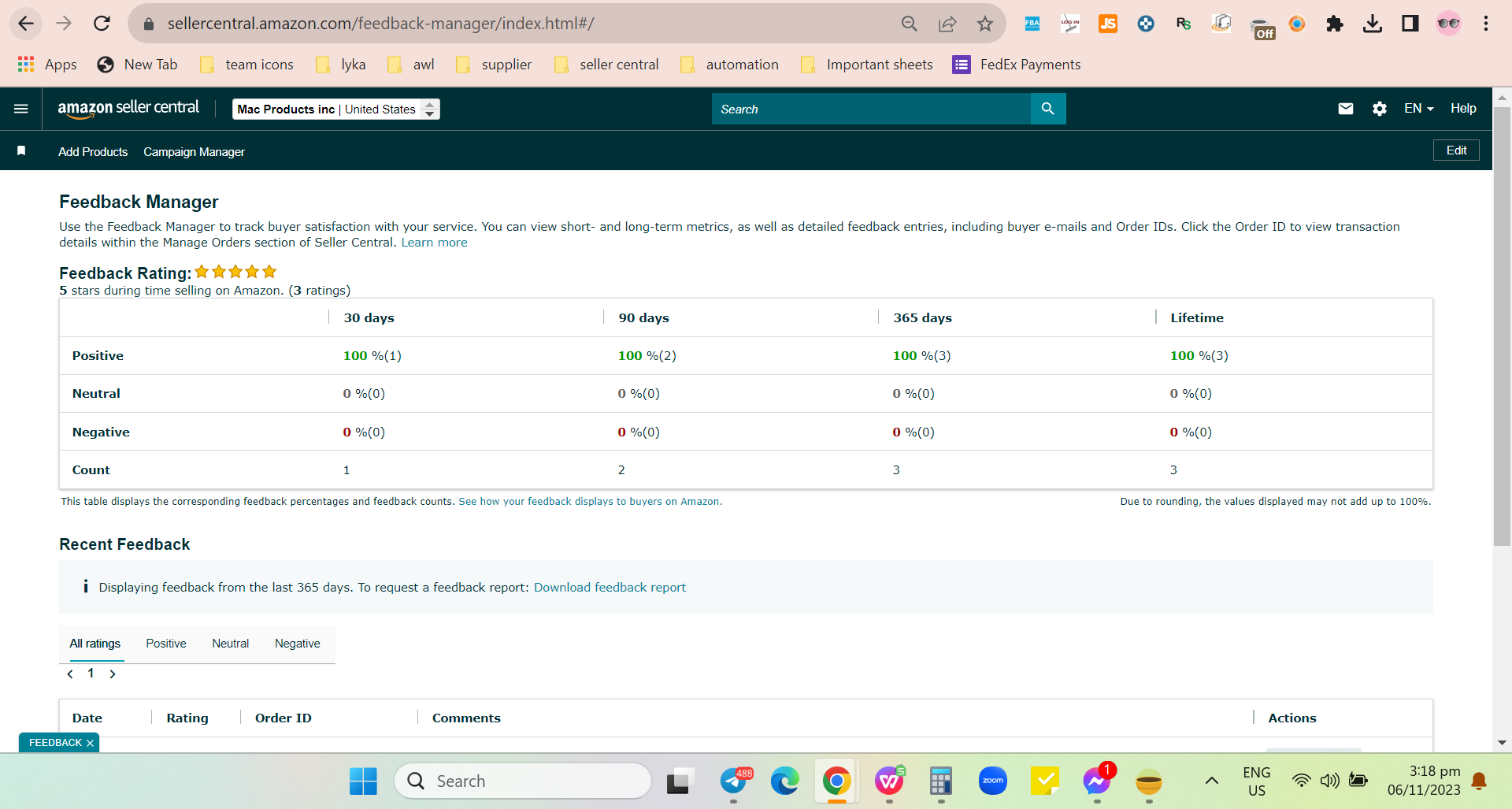
Task: Click the bookmark flag icon beside Add Products
Action: point(21,150)
